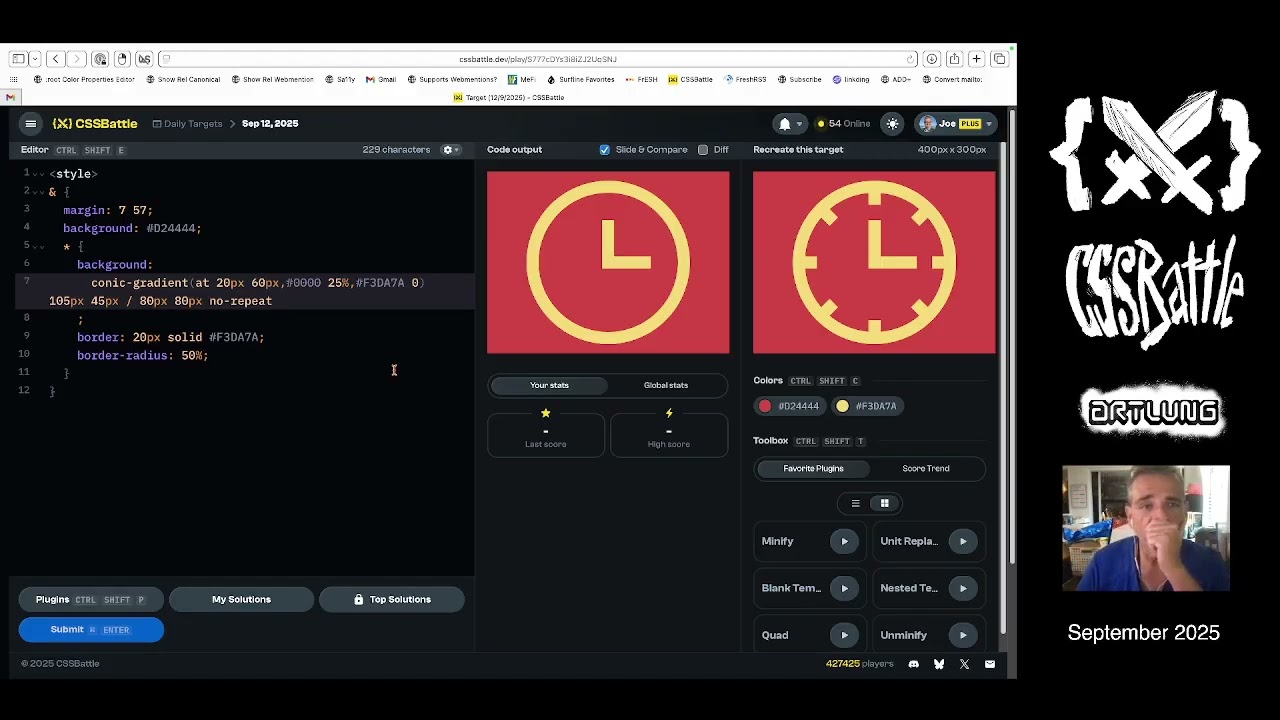Click the browser downloads icon
This screenshot has height=720, width=1280.
pos(931,59)
